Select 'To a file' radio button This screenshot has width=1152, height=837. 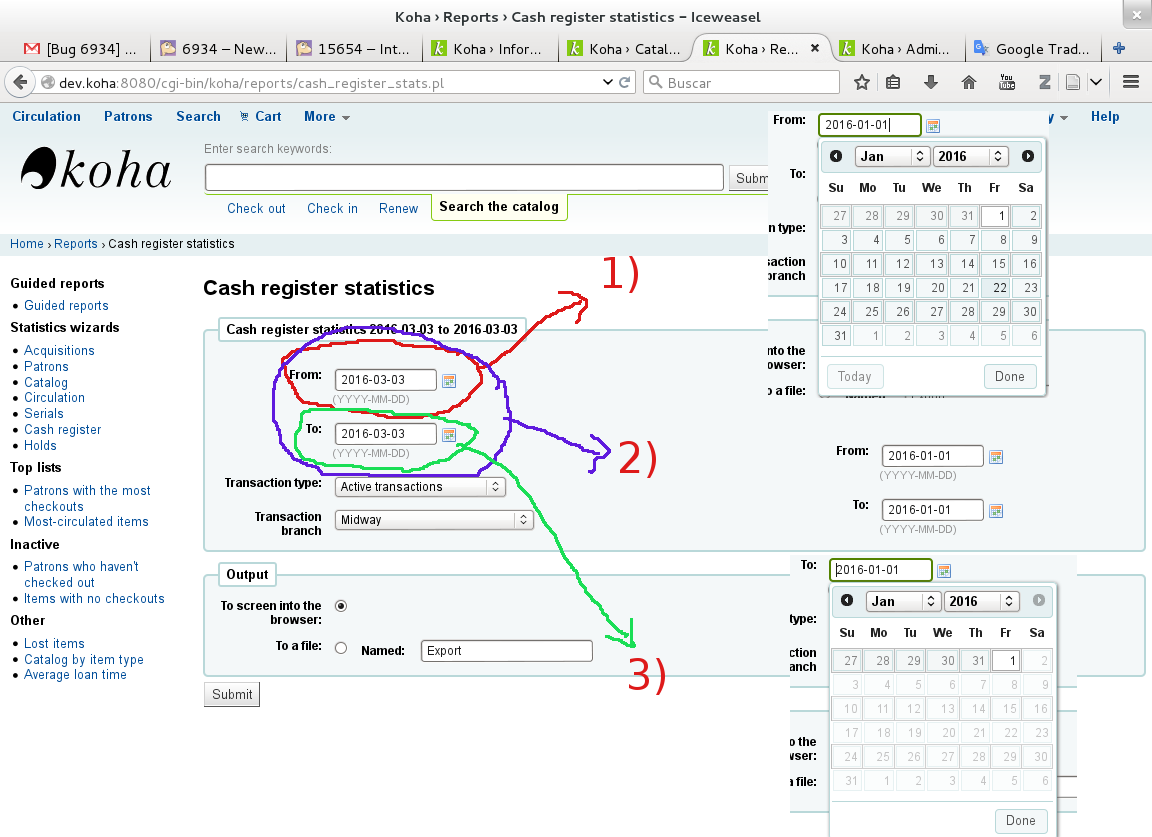click(x=341, y=648)
